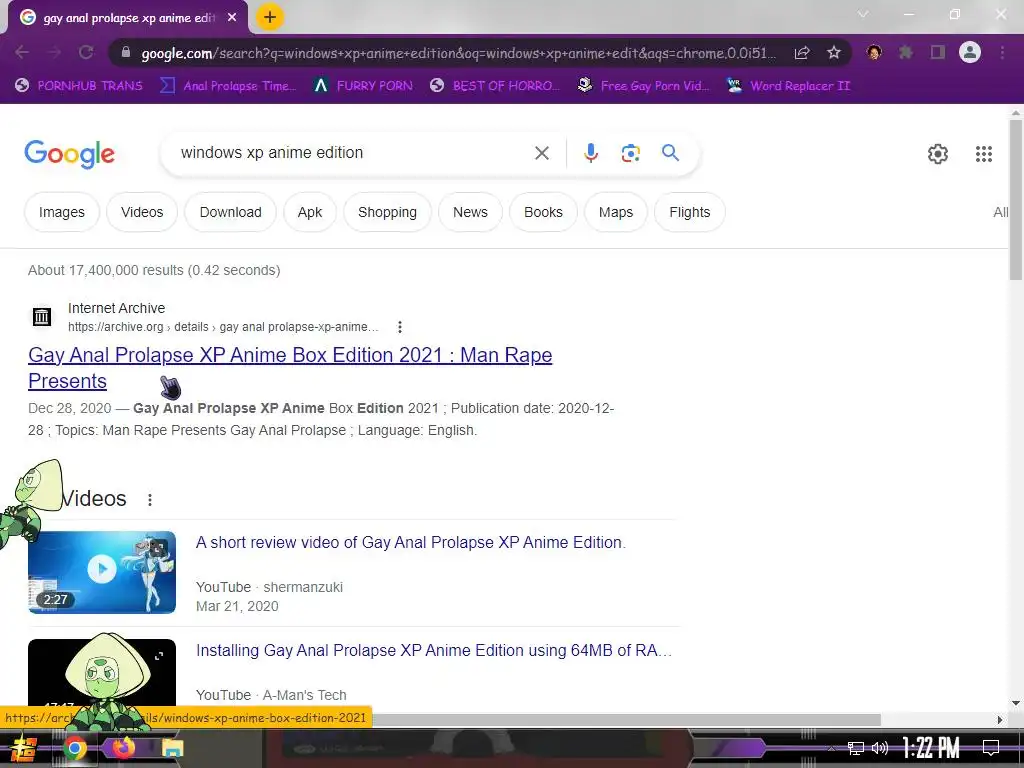Click the horizontal scrollbar right arrow
Viewport: 1024px width, 768px height.
[1000, 720]
